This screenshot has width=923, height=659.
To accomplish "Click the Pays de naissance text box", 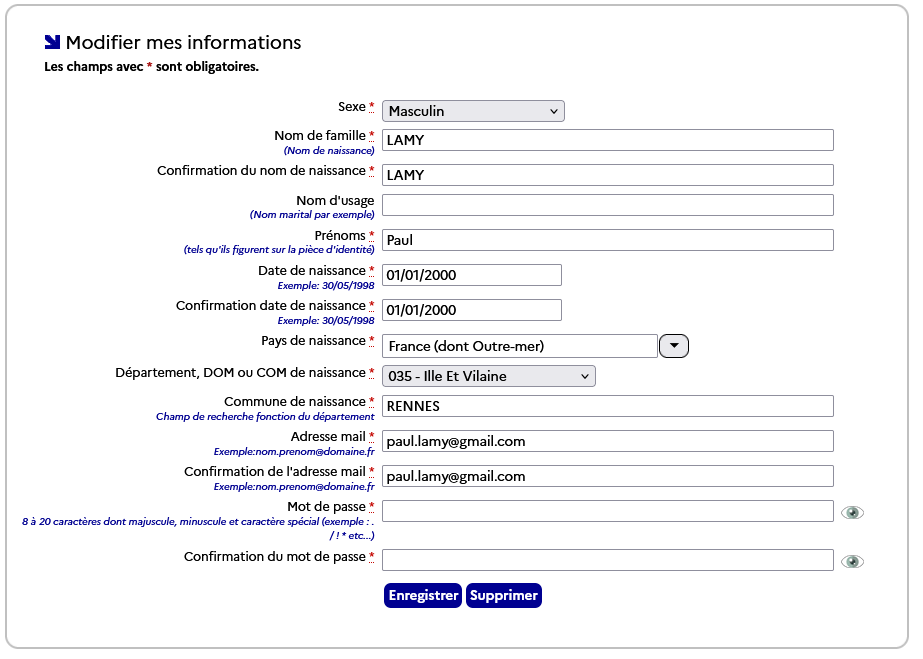I will tap(520, 345).
